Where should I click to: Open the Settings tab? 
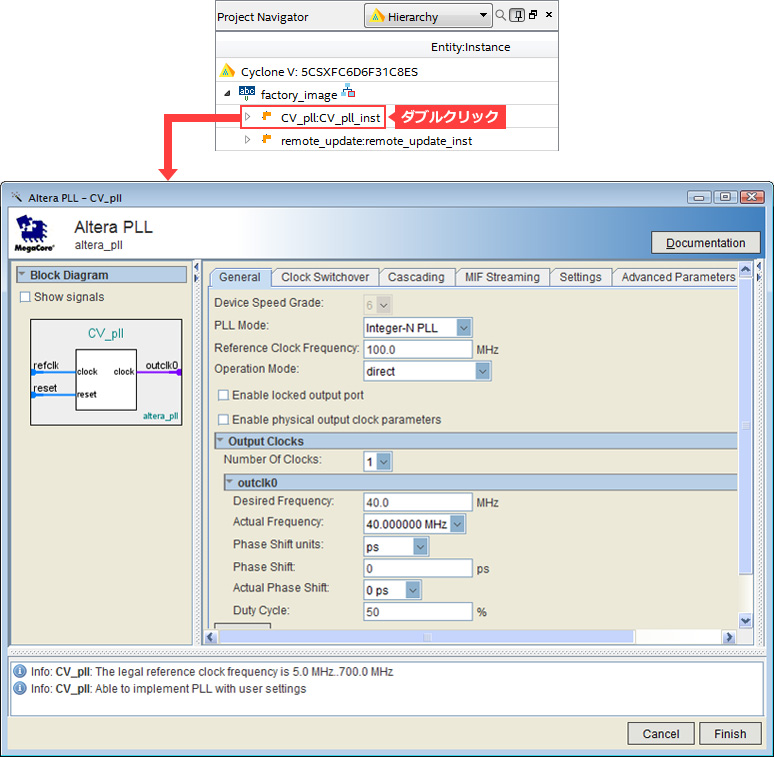click(580, 277)
